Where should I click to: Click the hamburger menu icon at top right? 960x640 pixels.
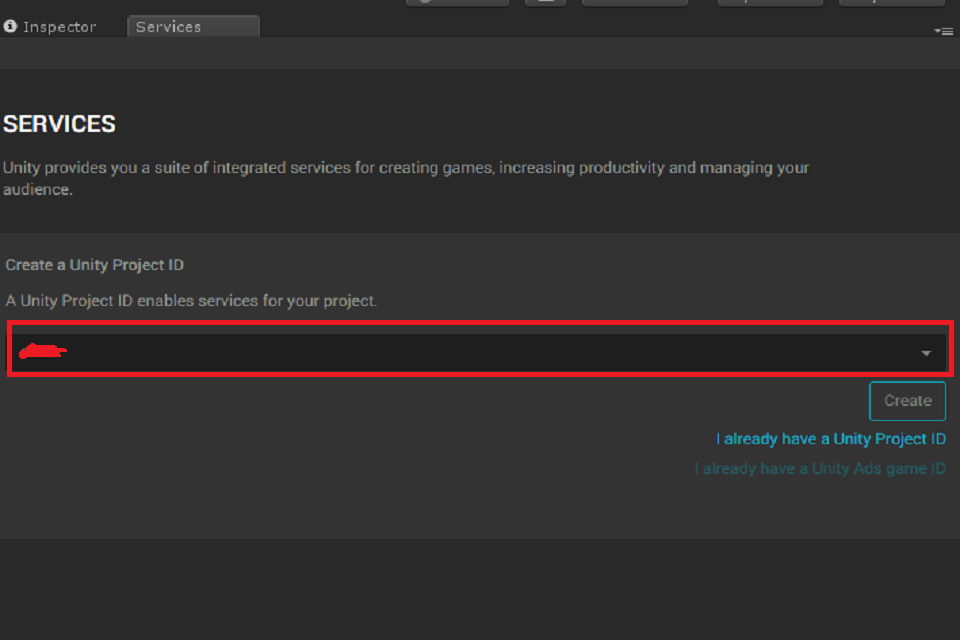(947, 30)
